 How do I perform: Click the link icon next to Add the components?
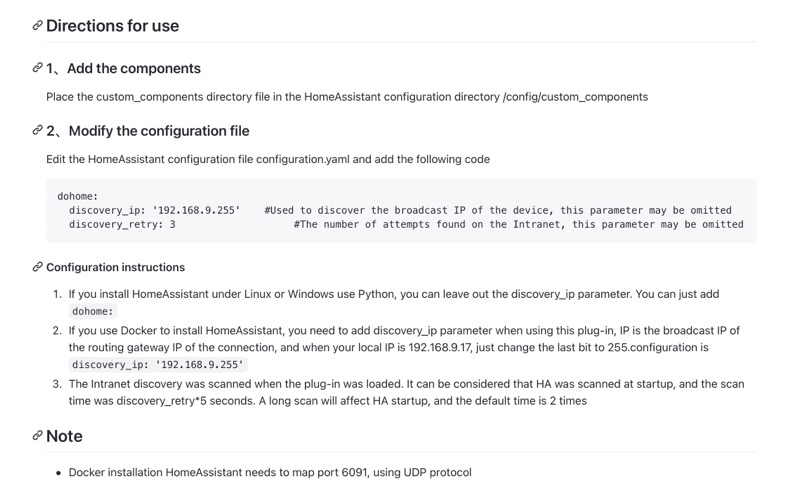pos(37,67)
